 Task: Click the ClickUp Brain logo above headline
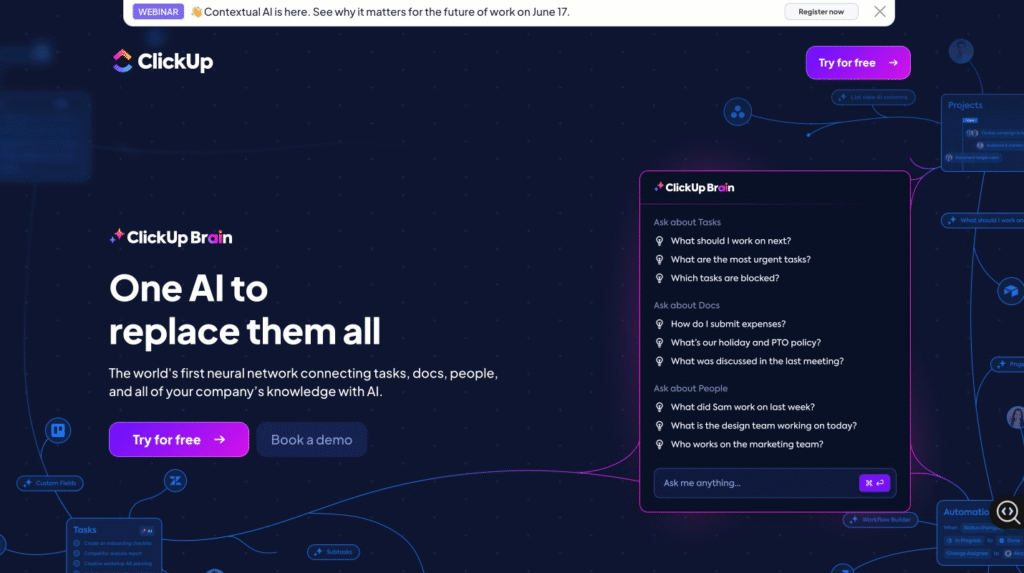tap(171, 237)
